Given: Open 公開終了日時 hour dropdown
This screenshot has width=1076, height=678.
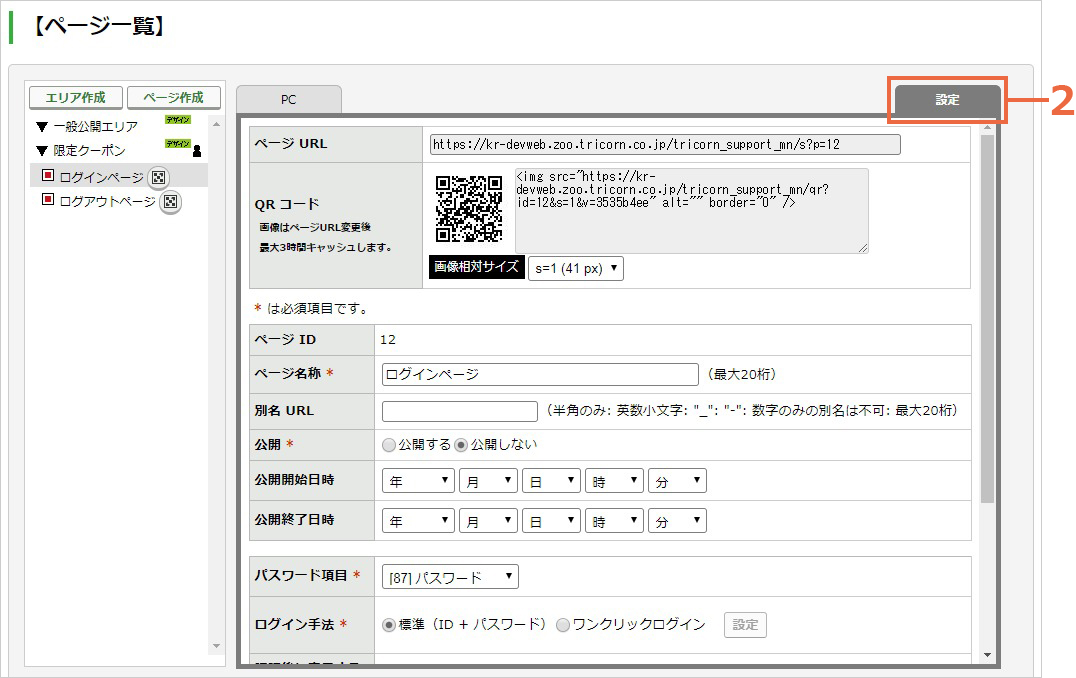Looking at the screenshot, I should (614, 521).
